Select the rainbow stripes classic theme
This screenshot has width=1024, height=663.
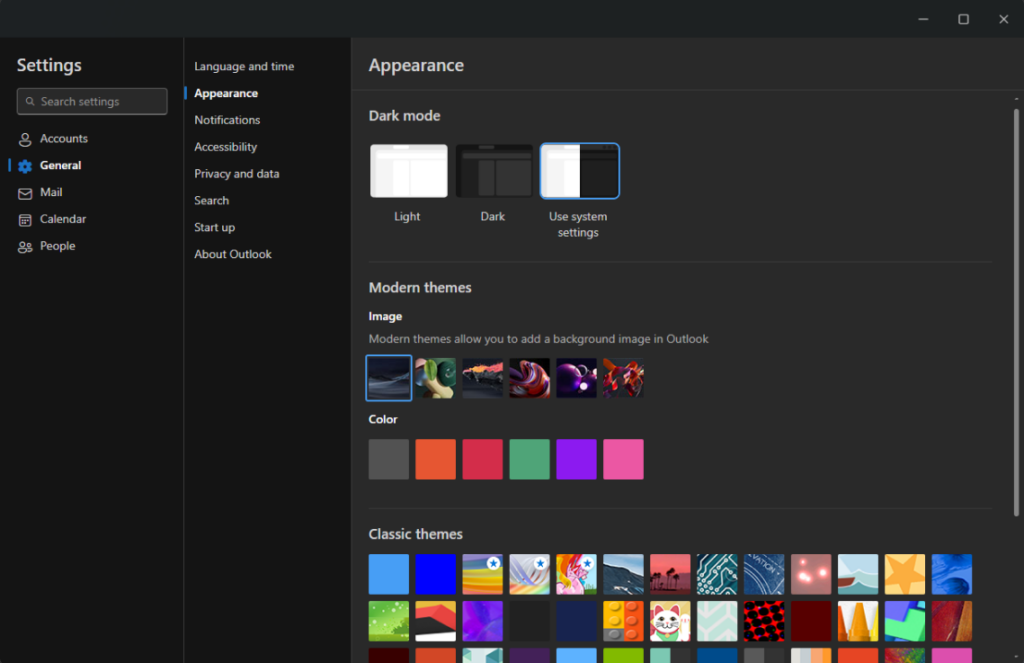pyautogui.click(x=483, y=574)
